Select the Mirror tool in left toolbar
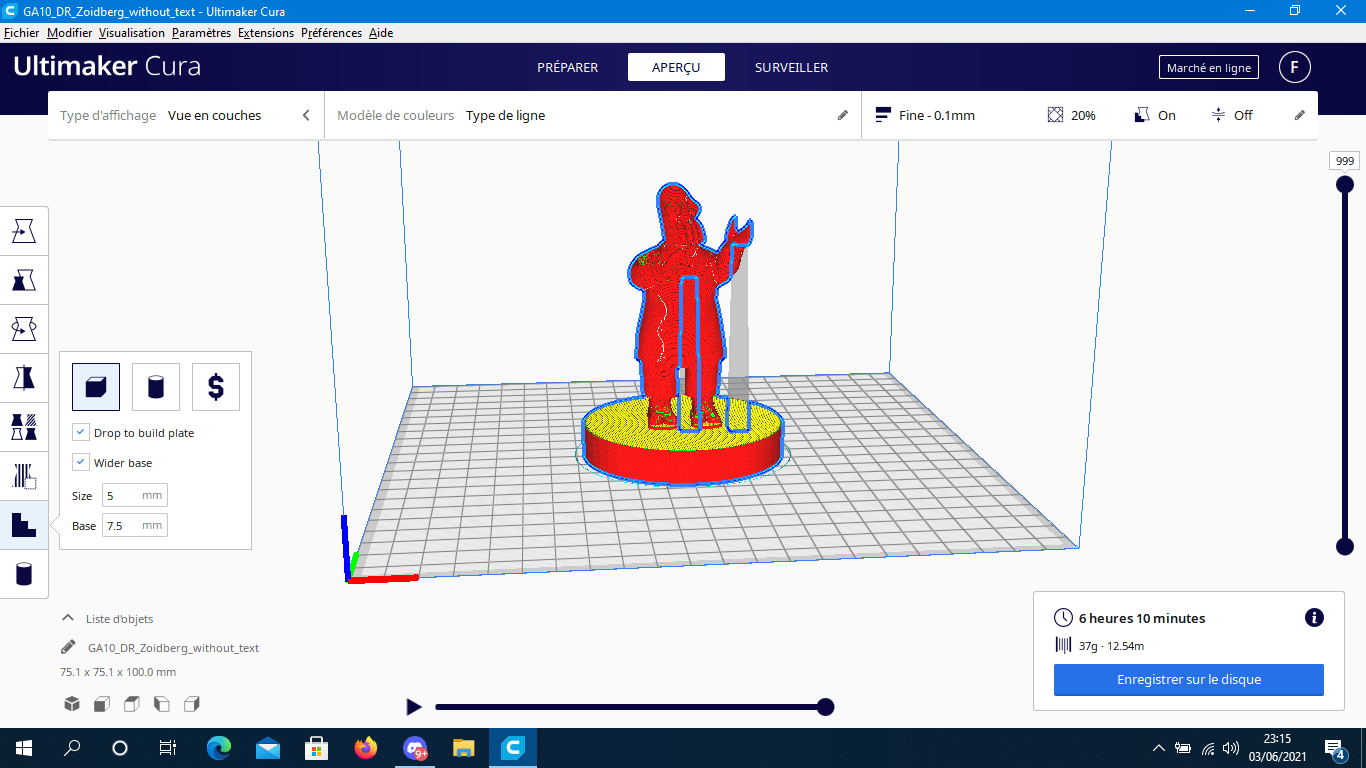 tap(24, 377)
